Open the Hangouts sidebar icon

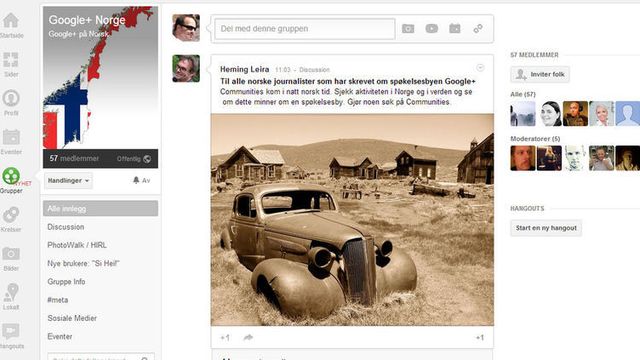[x=11, y=331]
